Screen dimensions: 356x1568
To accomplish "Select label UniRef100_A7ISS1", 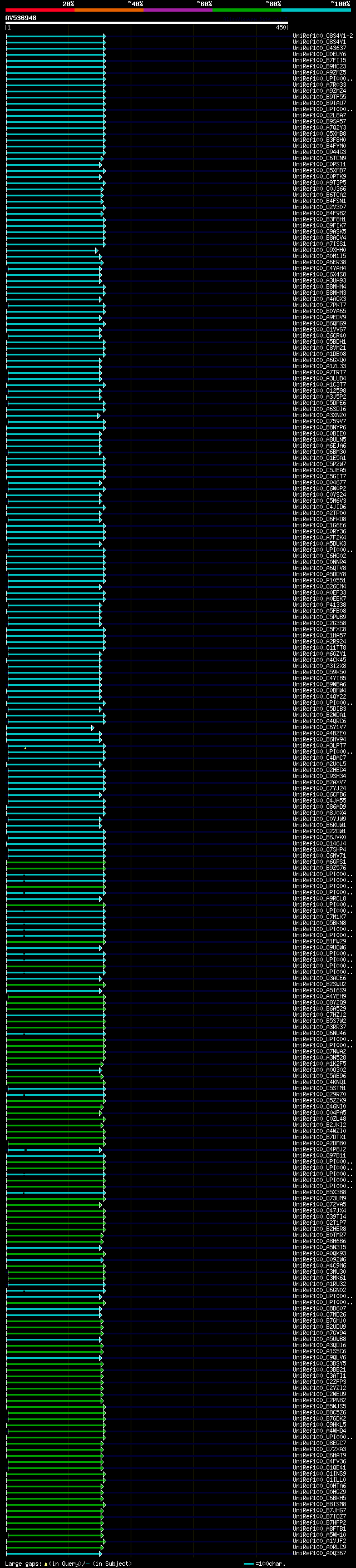I will [319, 244].
